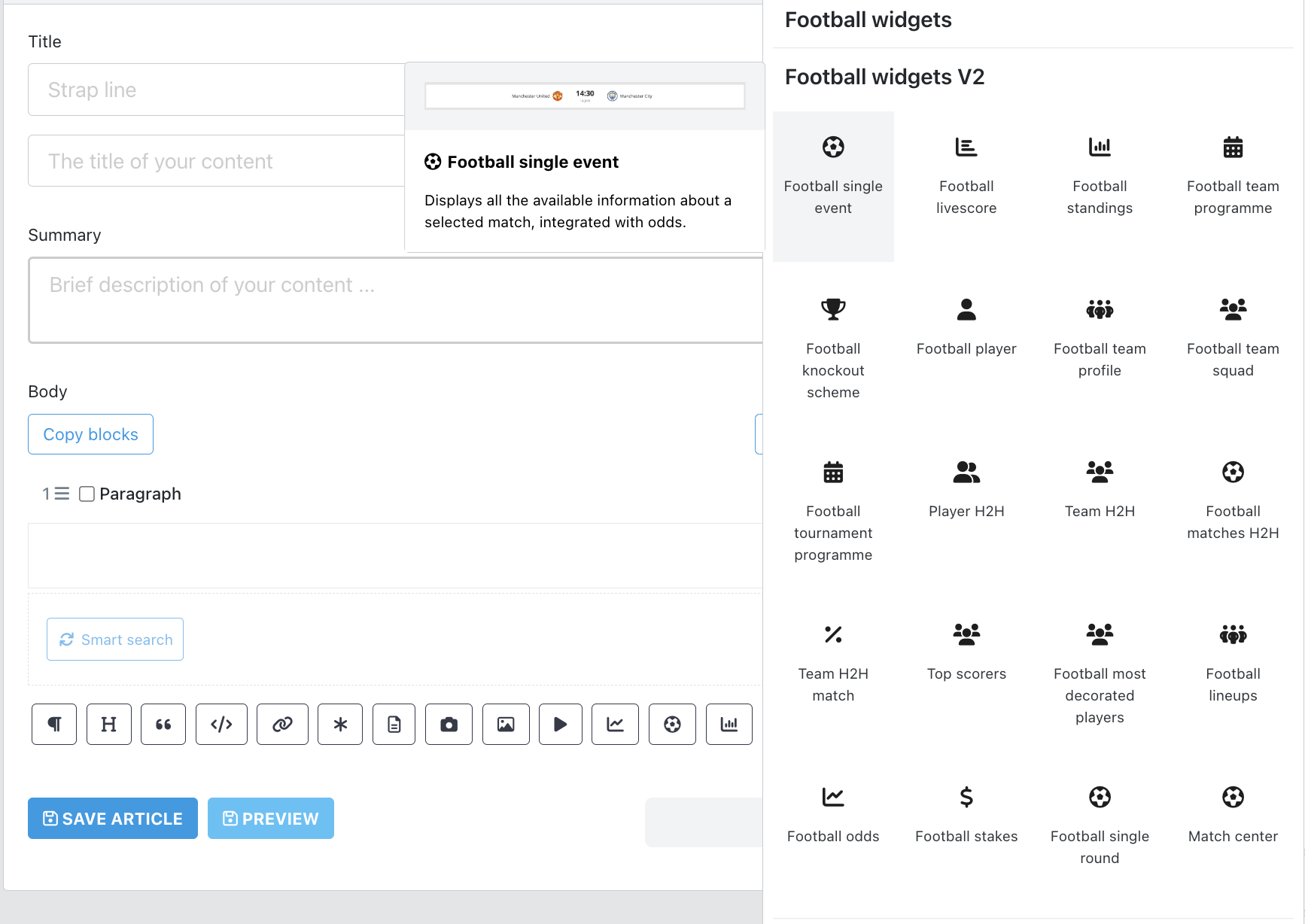The image size is (1305, 924).
Task: Open the Football knockout scheme widget
Action: point(833,349)
